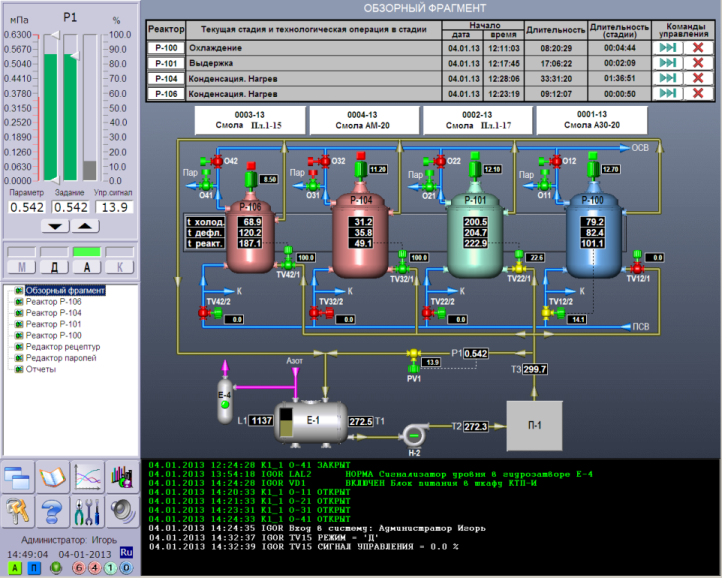Click the speaker sound icon
The height and width of the screenshot is (578, 722).
(x=122, y=511)
